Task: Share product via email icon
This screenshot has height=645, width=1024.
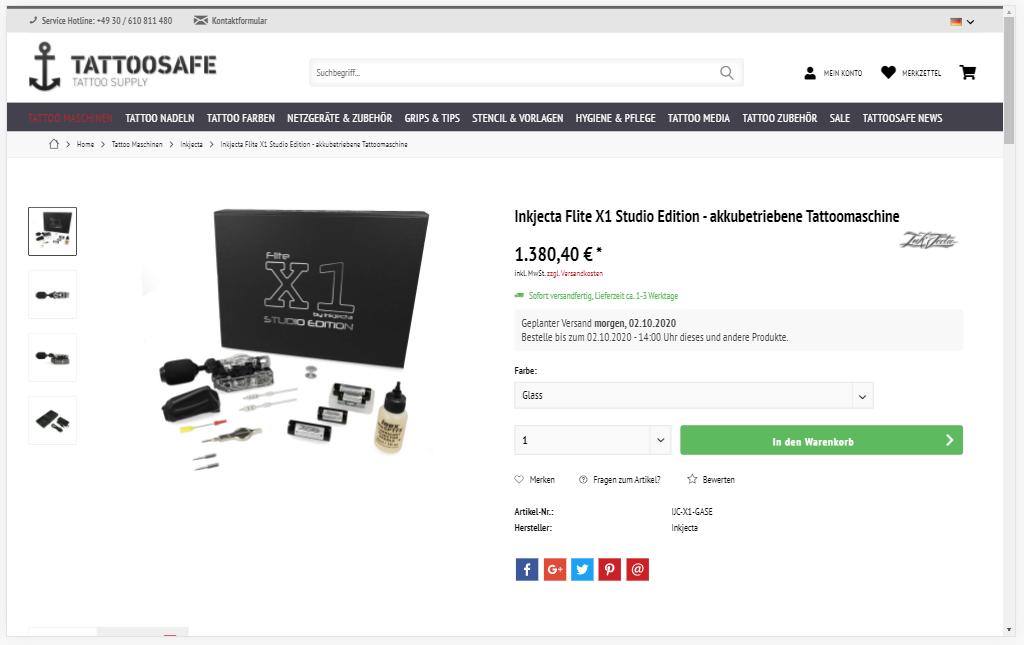Action: click(x=637, y=569)
